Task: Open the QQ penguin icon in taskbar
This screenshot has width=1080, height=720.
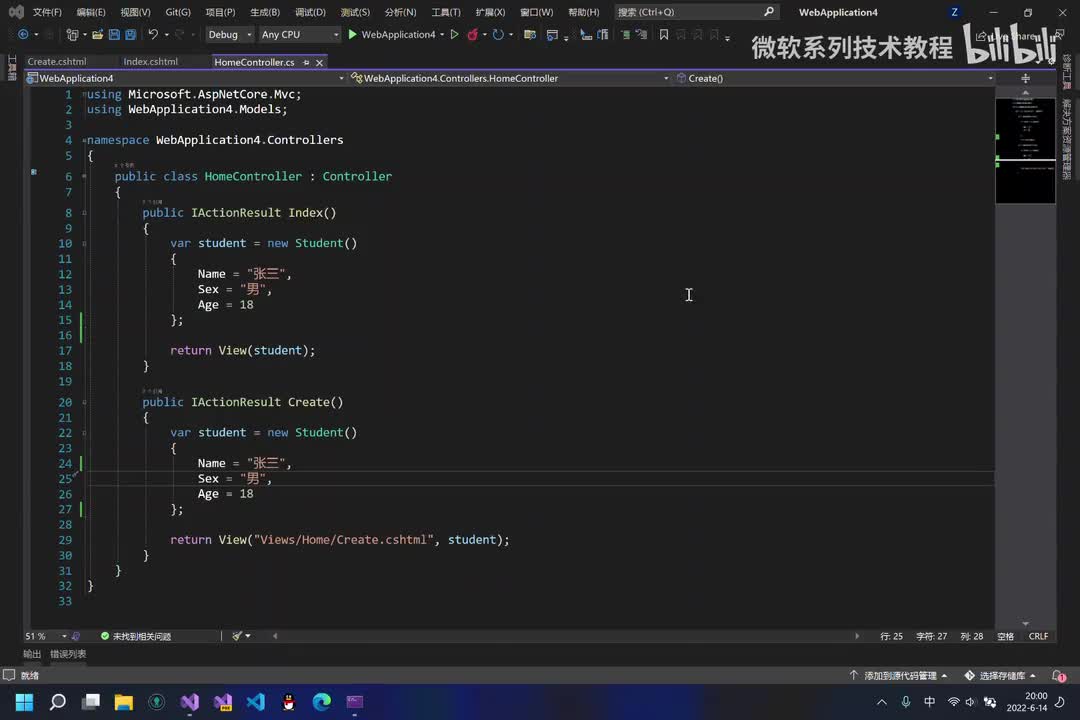Action: (289, 701)
